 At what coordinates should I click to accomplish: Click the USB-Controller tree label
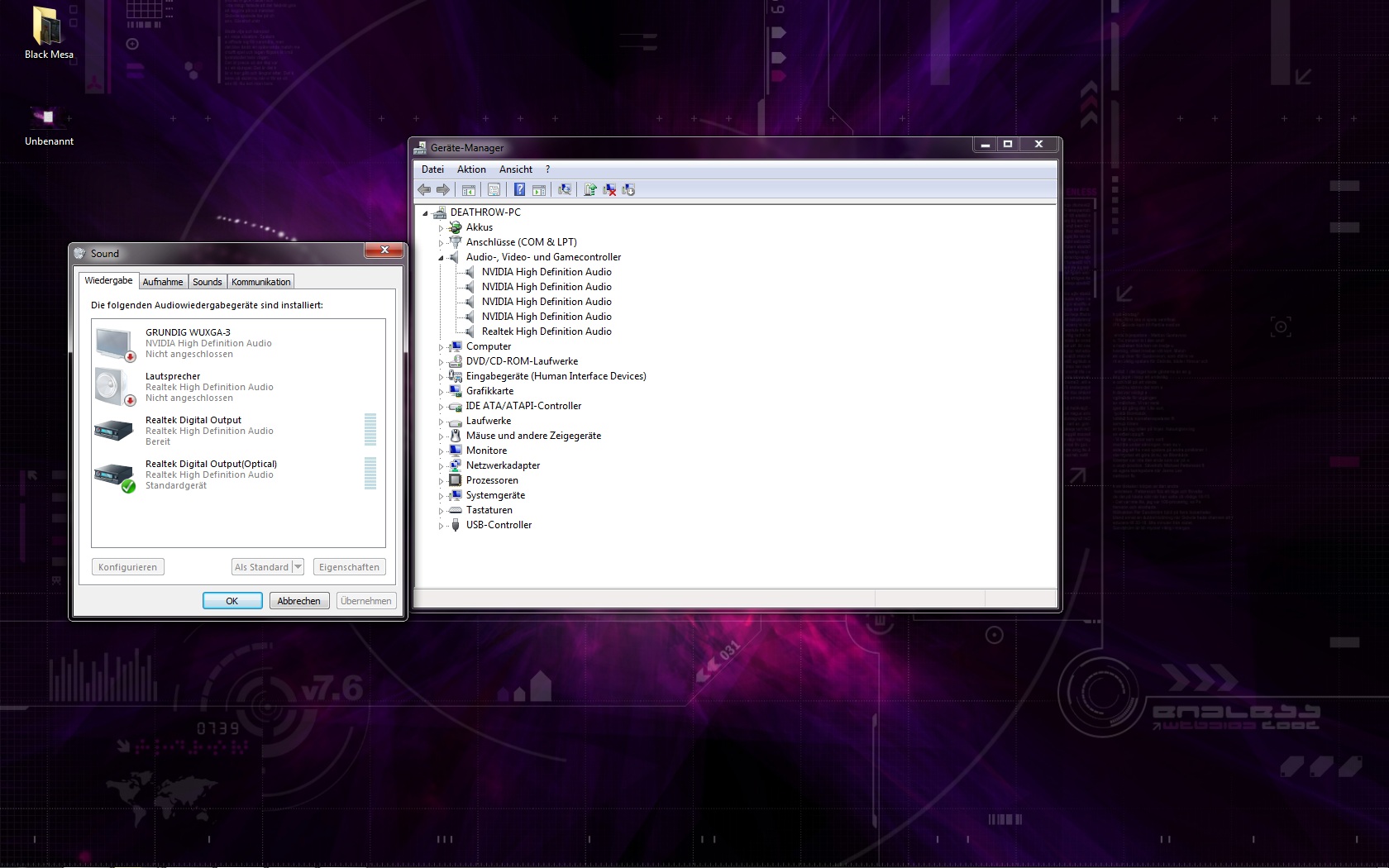[499, 525]
